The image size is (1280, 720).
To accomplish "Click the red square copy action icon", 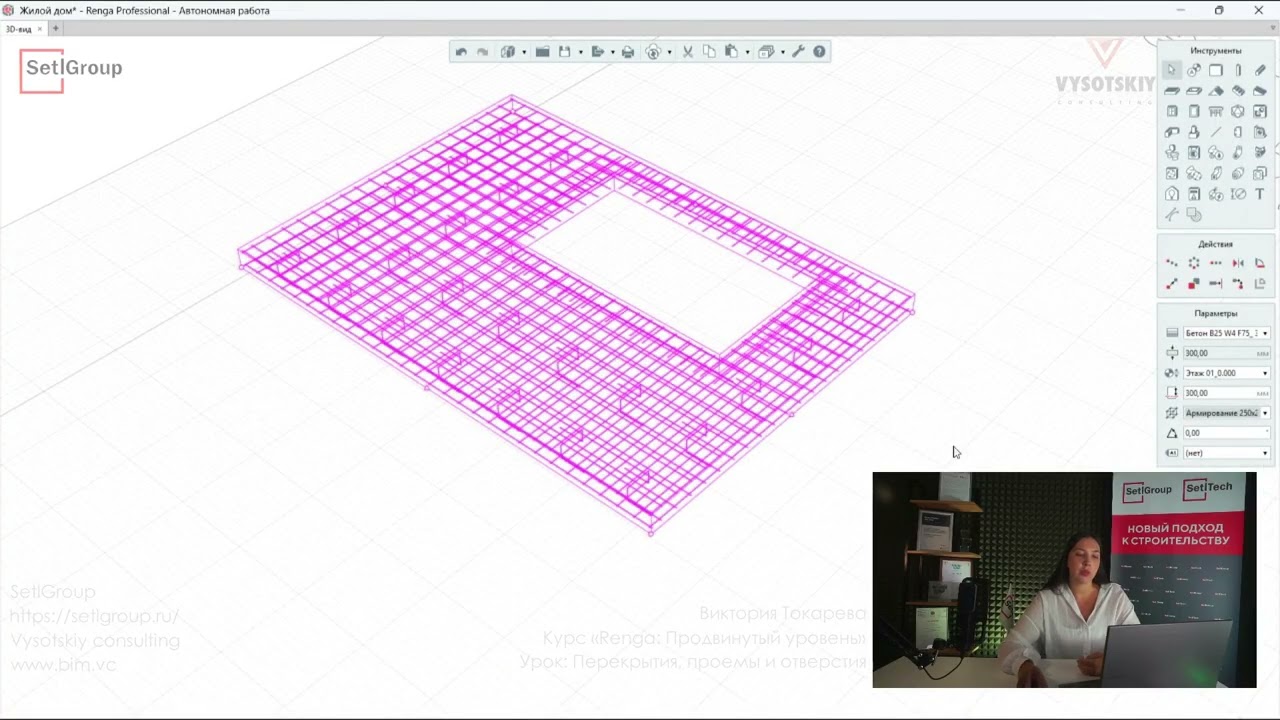I will pyautogui.click(x=1194, y=284).
